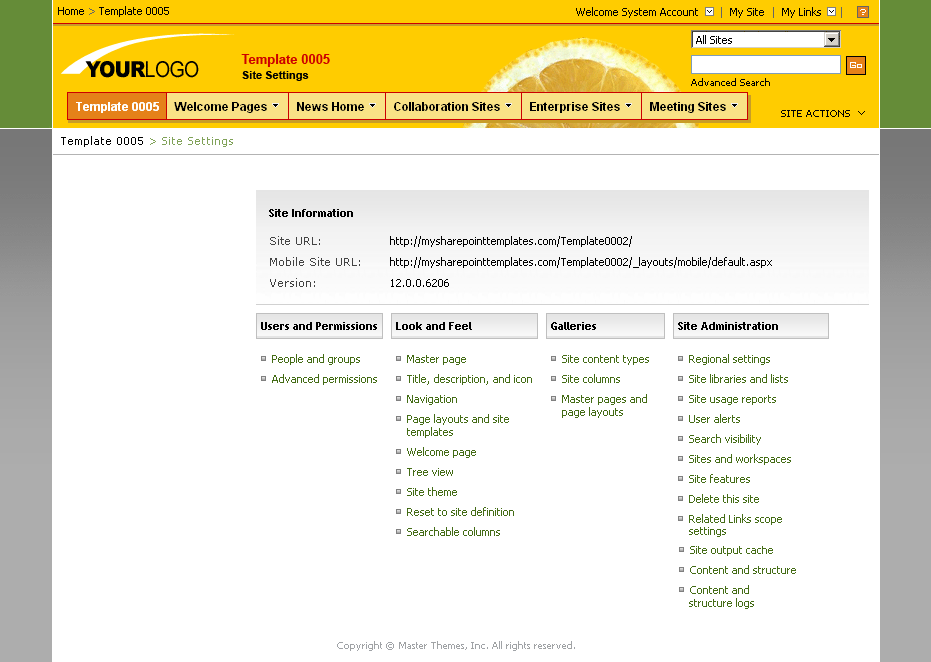This screenshot has height=662, width=931.
Task: Click the help question mark icon
Action: tap(863, 11)
